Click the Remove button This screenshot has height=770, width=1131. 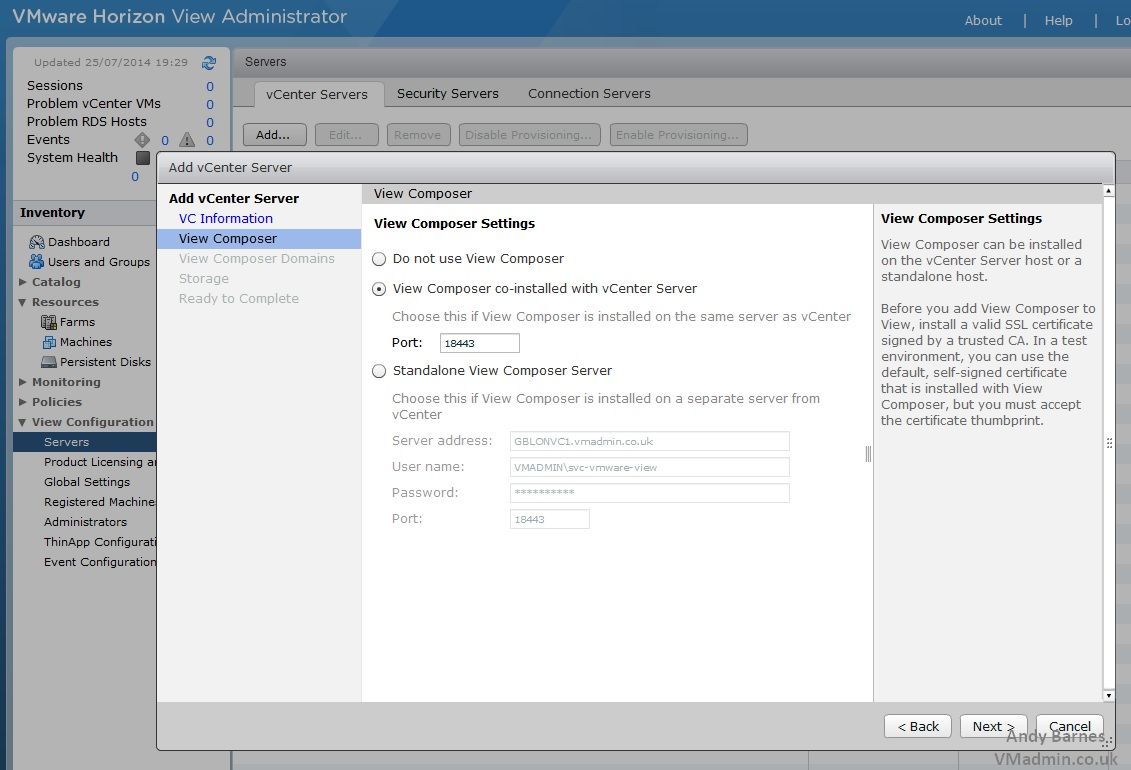(418, 135)
